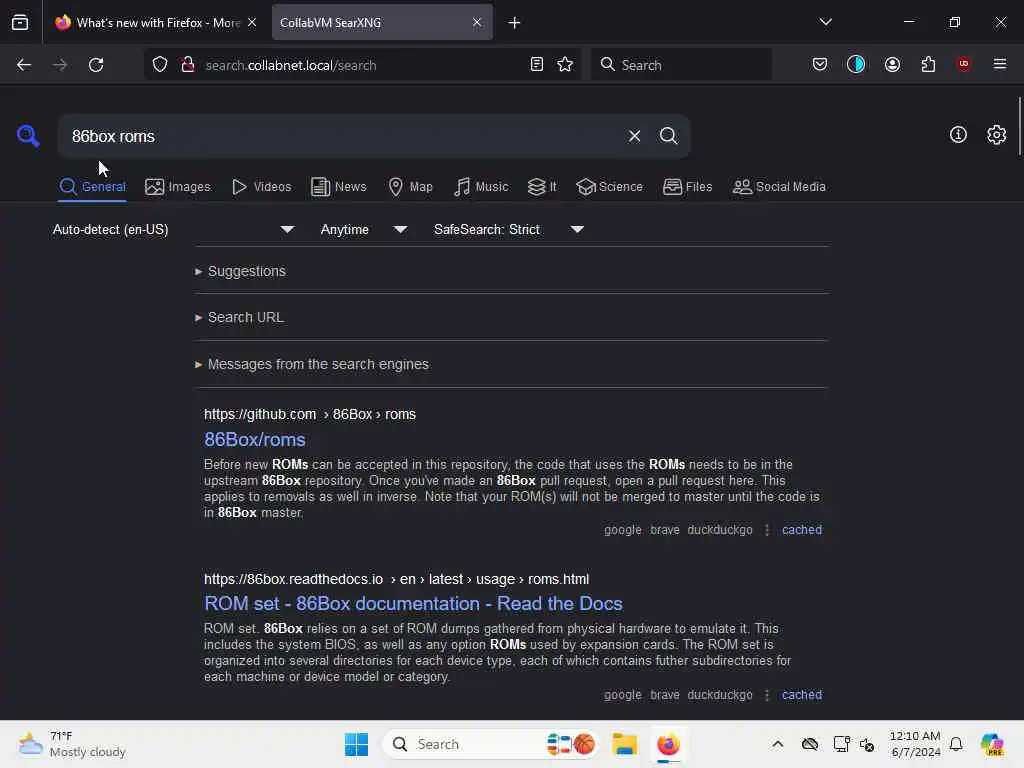
Task: Select the Science search category
Action: point(609,187)
